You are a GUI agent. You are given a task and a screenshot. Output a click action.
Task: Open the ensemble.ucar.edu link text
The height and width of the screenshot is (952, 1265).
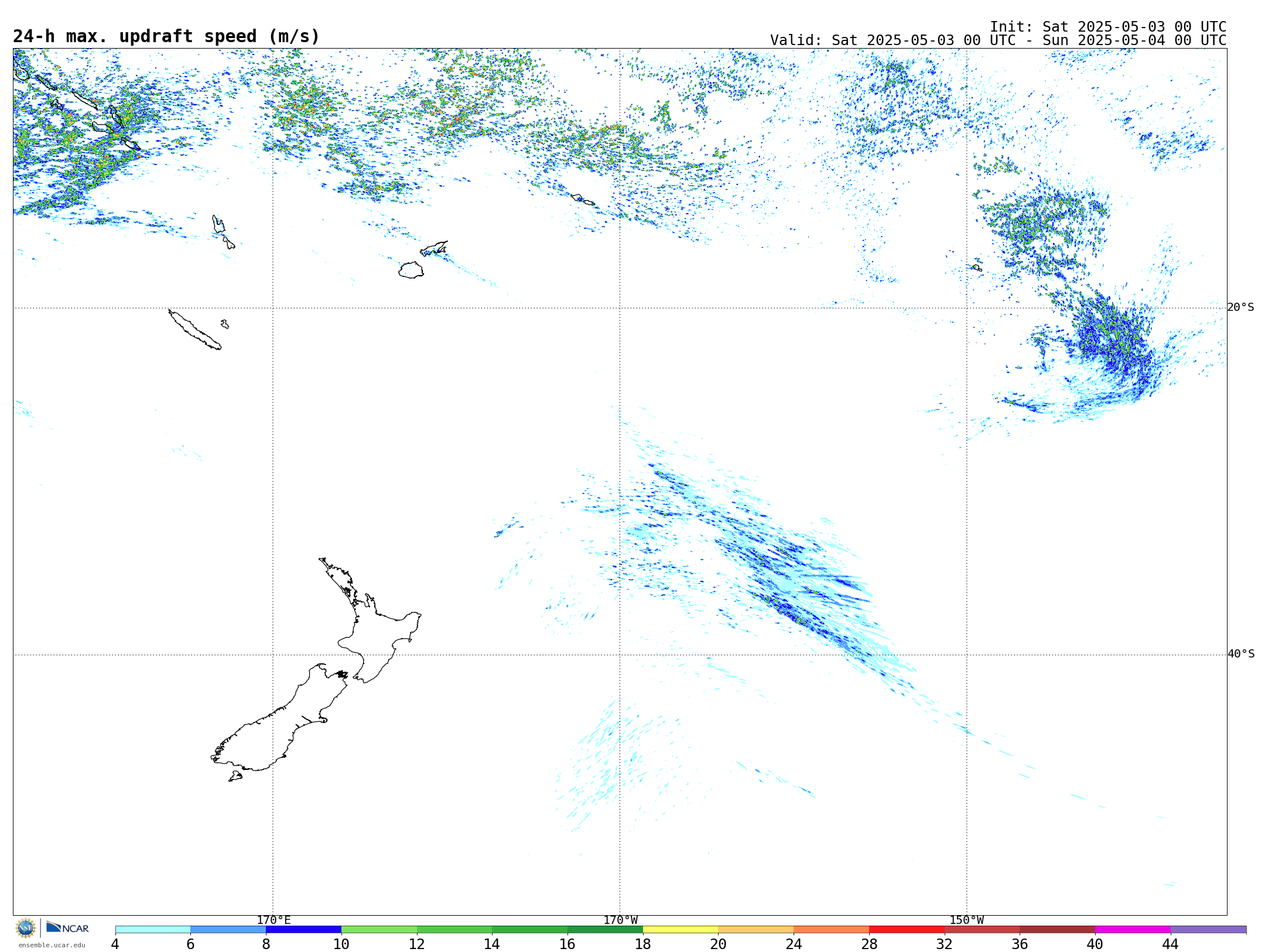pyautogui.click(x=52, y=945)
